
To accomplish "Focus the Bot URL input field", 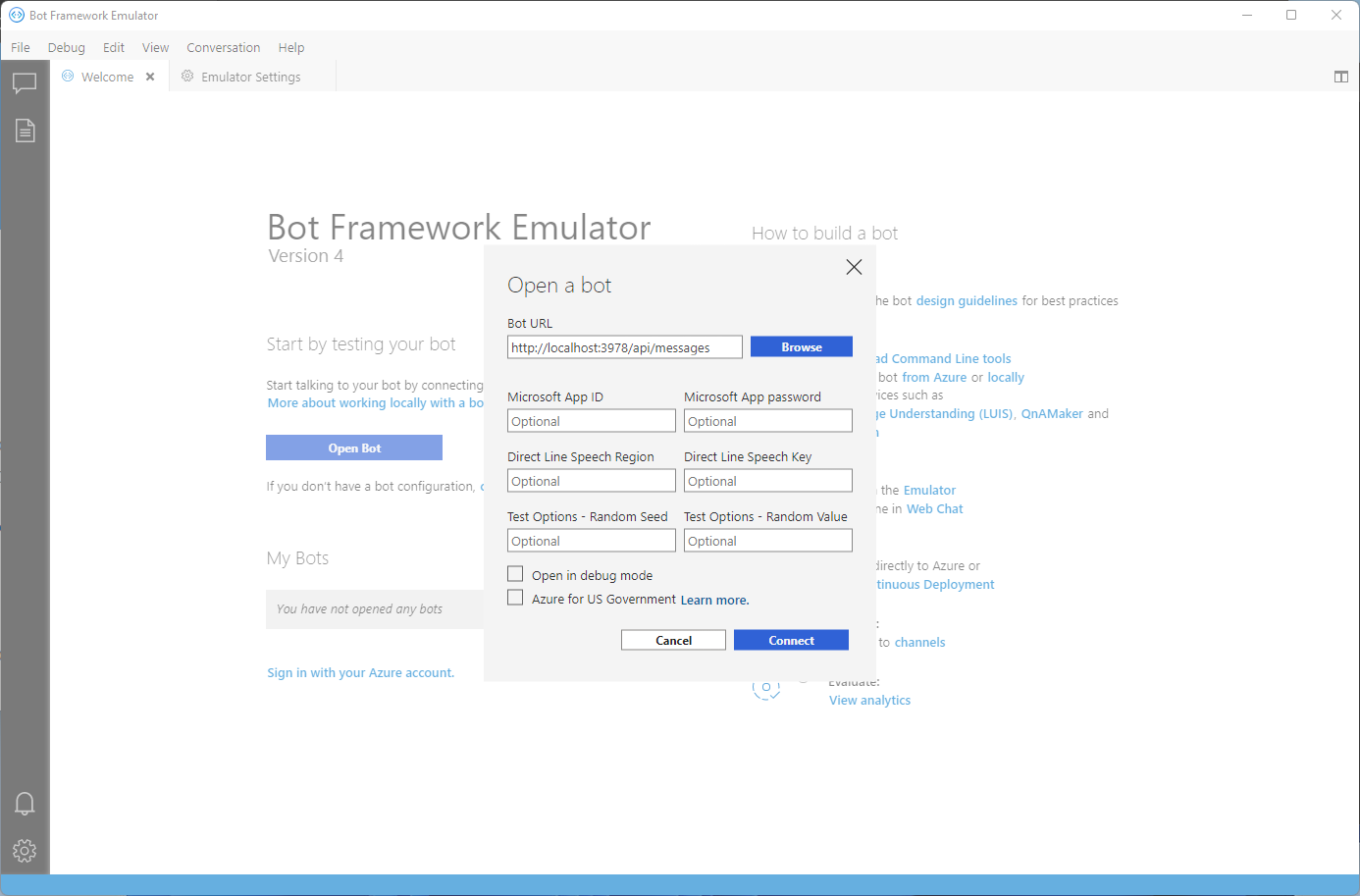I will pyautogui.click(x=625, y=347).
